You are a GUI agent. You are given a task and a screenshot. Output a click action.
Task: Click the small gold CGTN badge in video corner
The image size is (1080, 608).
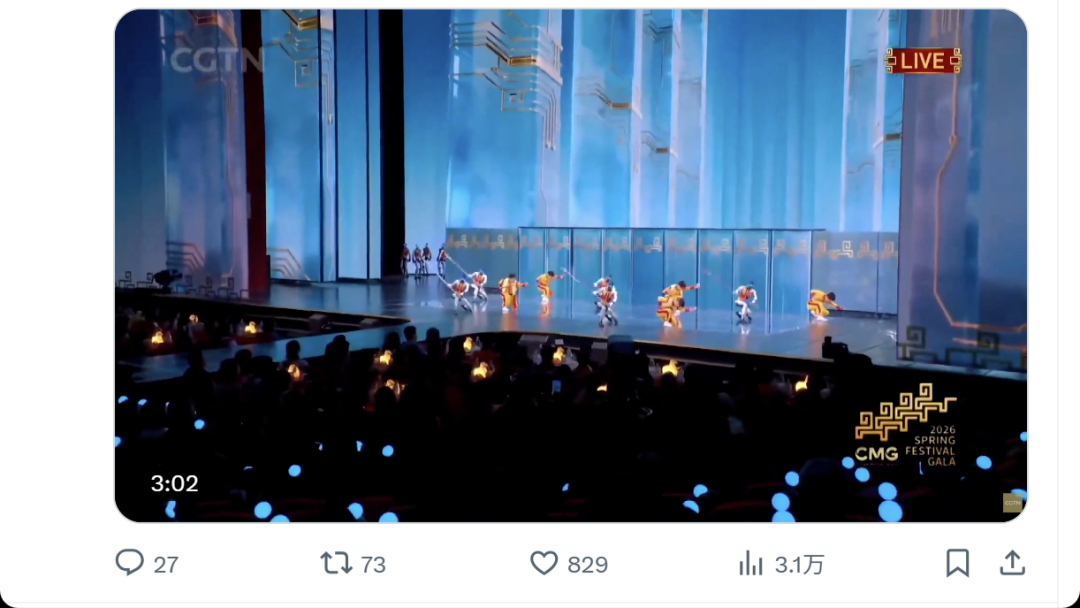pos(1012,503)
